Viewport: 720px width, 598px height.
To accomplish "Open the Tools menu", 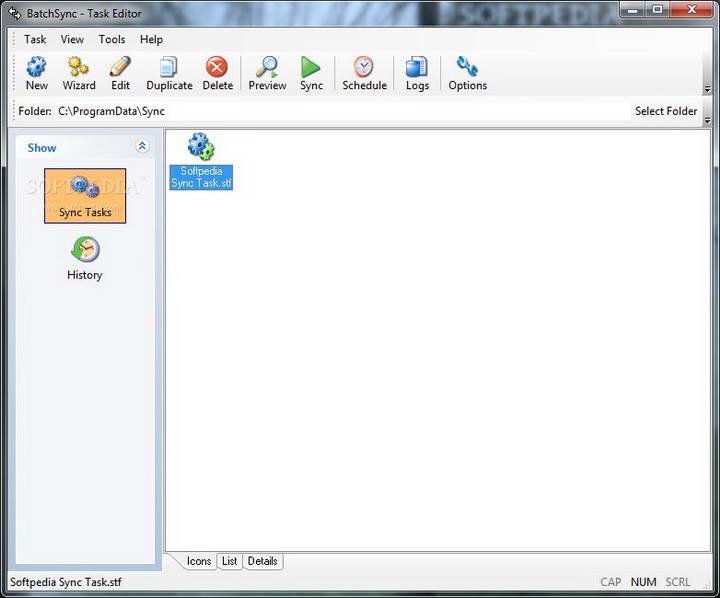I will pos(112,39).
